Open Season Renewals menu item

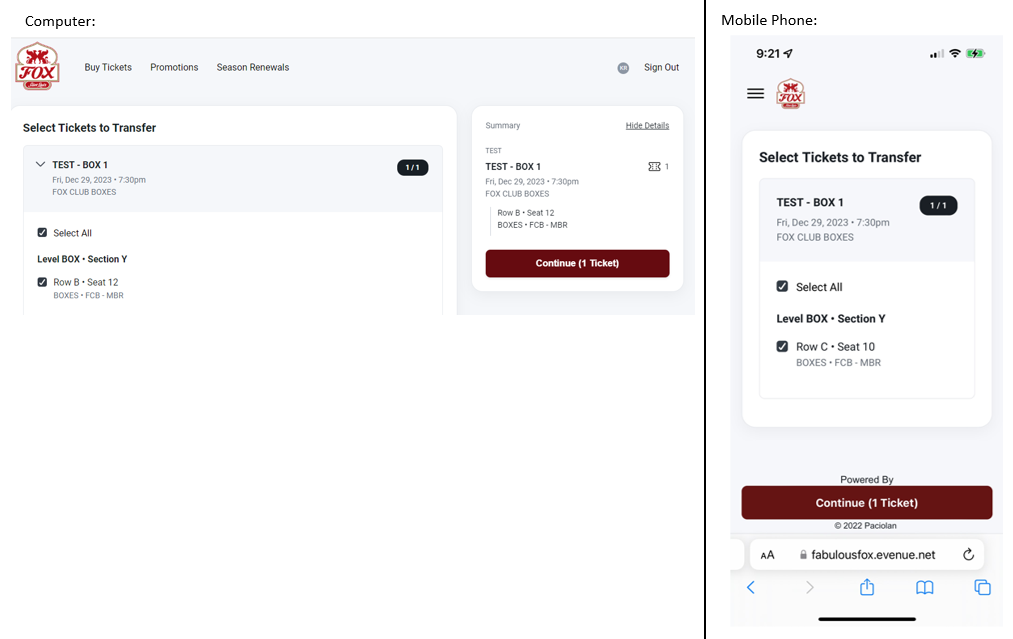(253, 67)
